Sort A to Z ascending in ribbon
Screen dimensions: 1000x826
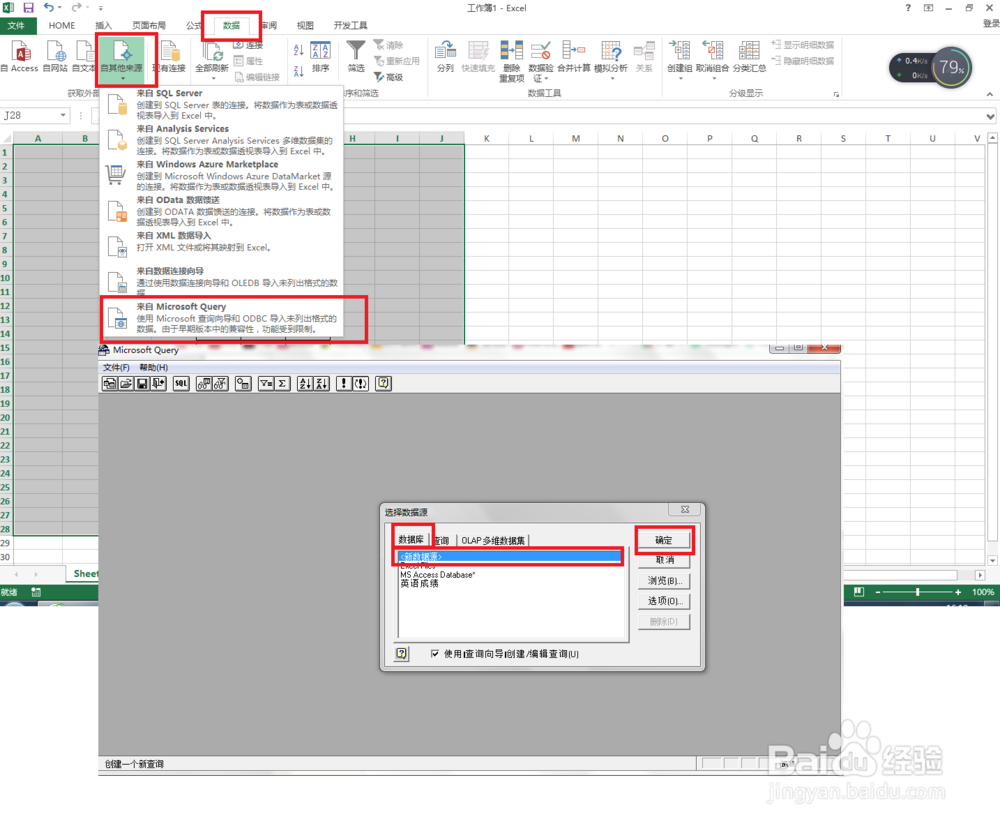[298, 50]
